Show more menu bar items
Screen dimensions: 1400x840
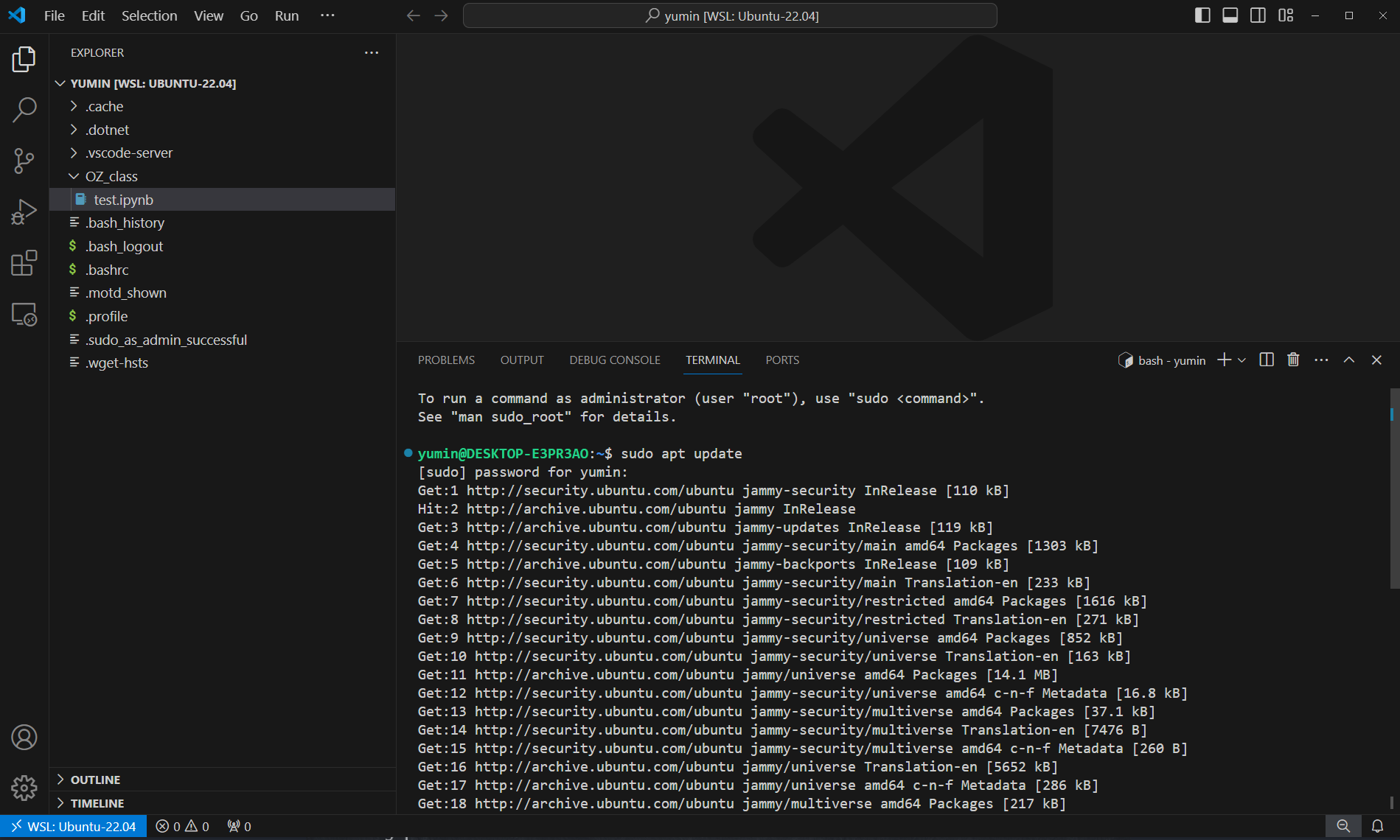(327, 15)
